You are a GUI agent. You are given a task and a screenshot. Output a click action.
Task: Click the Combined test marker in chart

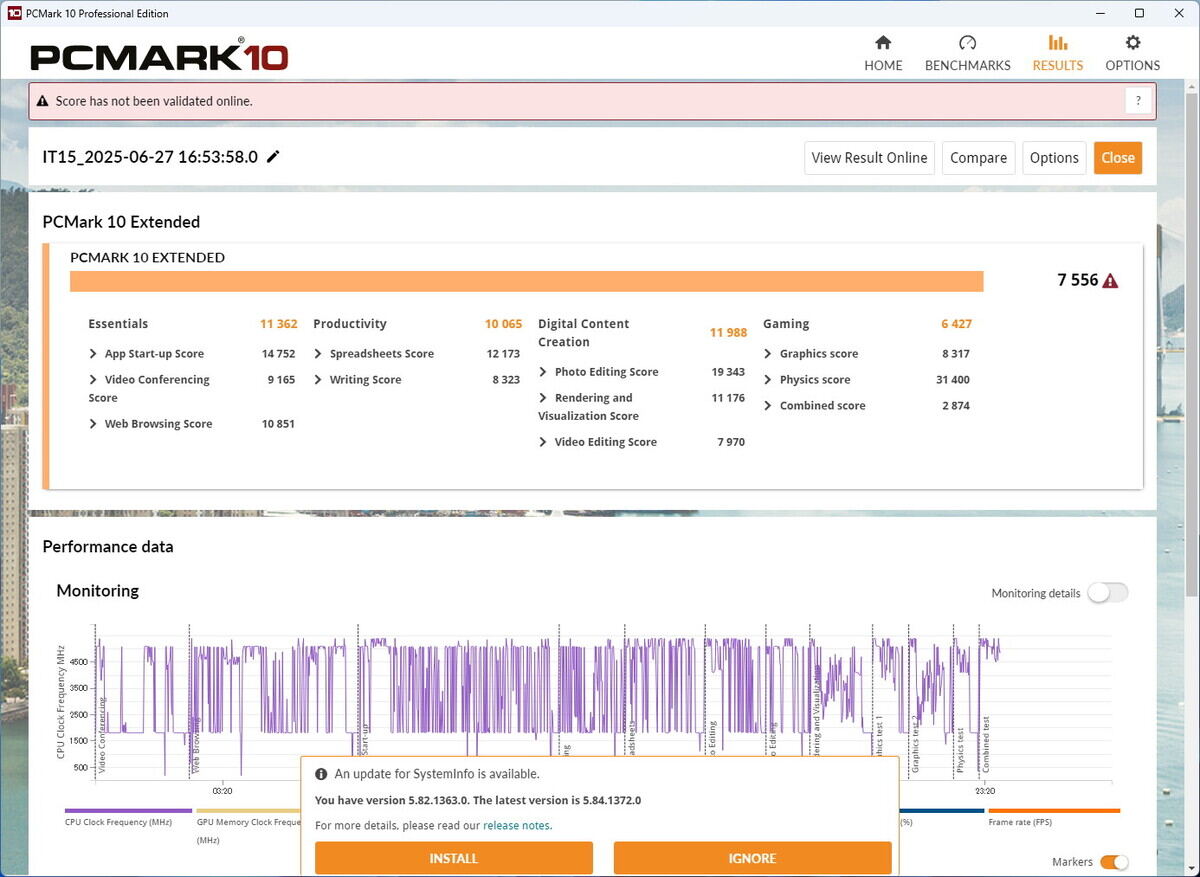pos(985,744)
